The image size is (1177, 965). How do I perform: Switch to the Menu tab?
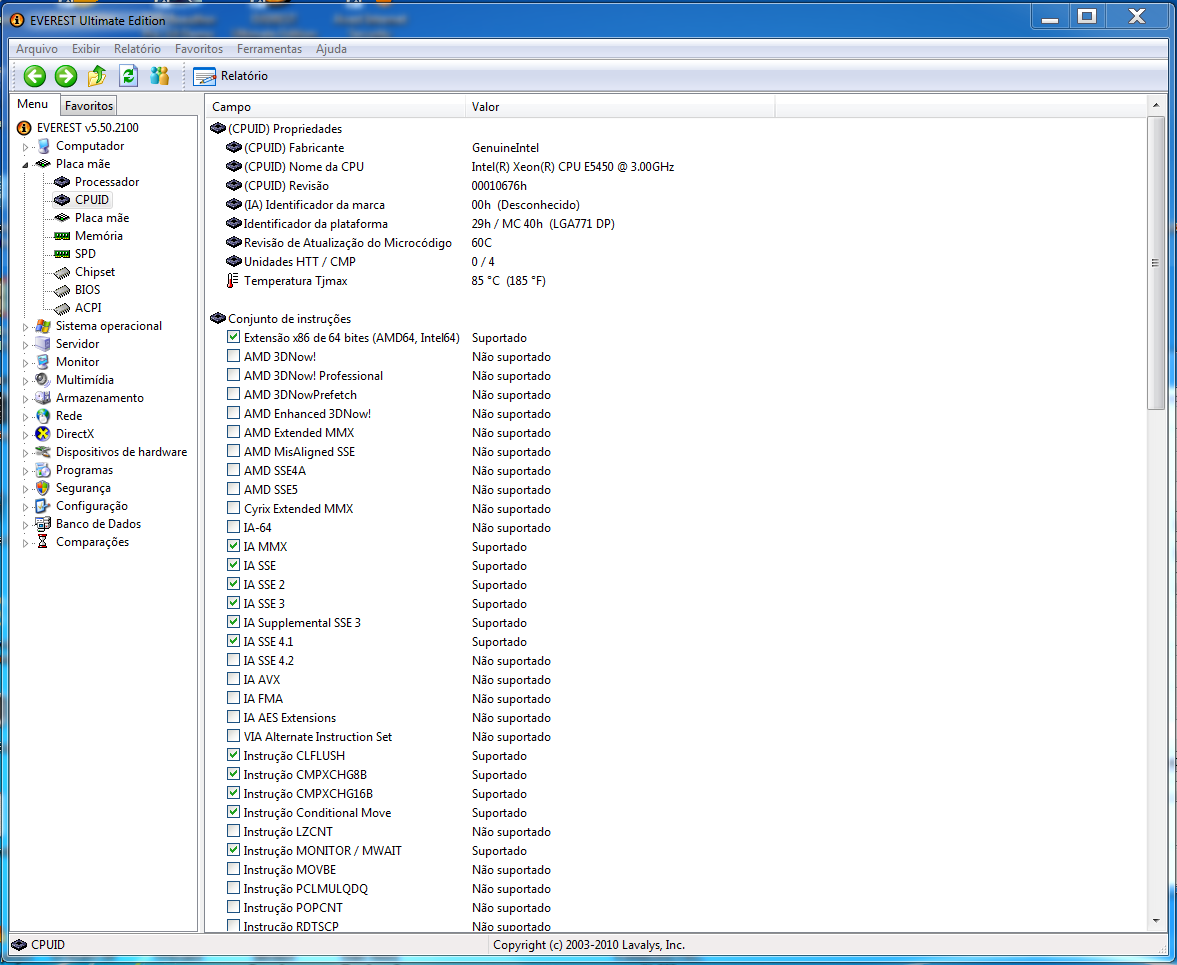[33, 104]
